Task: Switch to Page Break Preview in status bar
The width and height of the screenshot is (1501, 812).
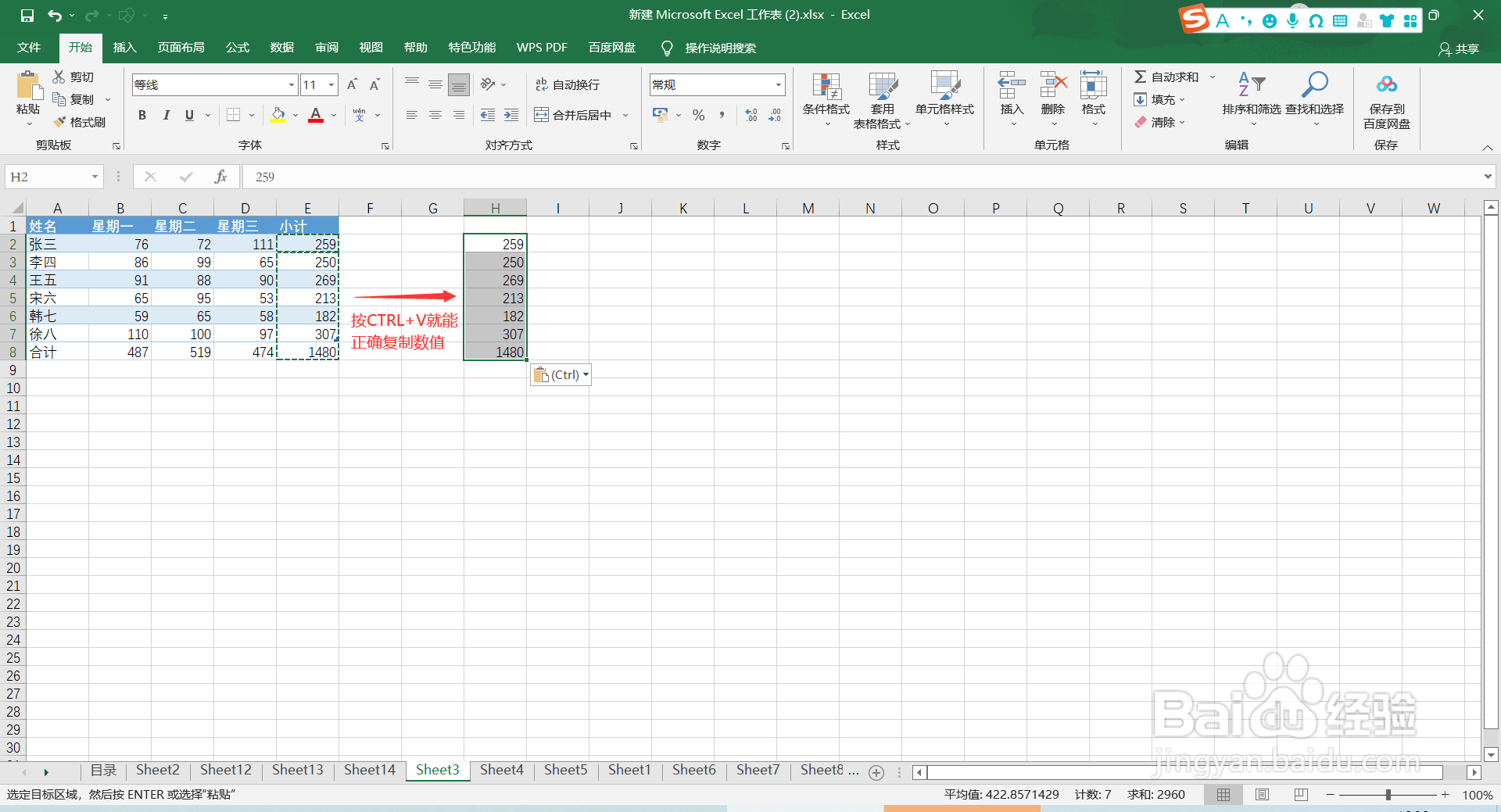Action: click(x=1301, y=794)
